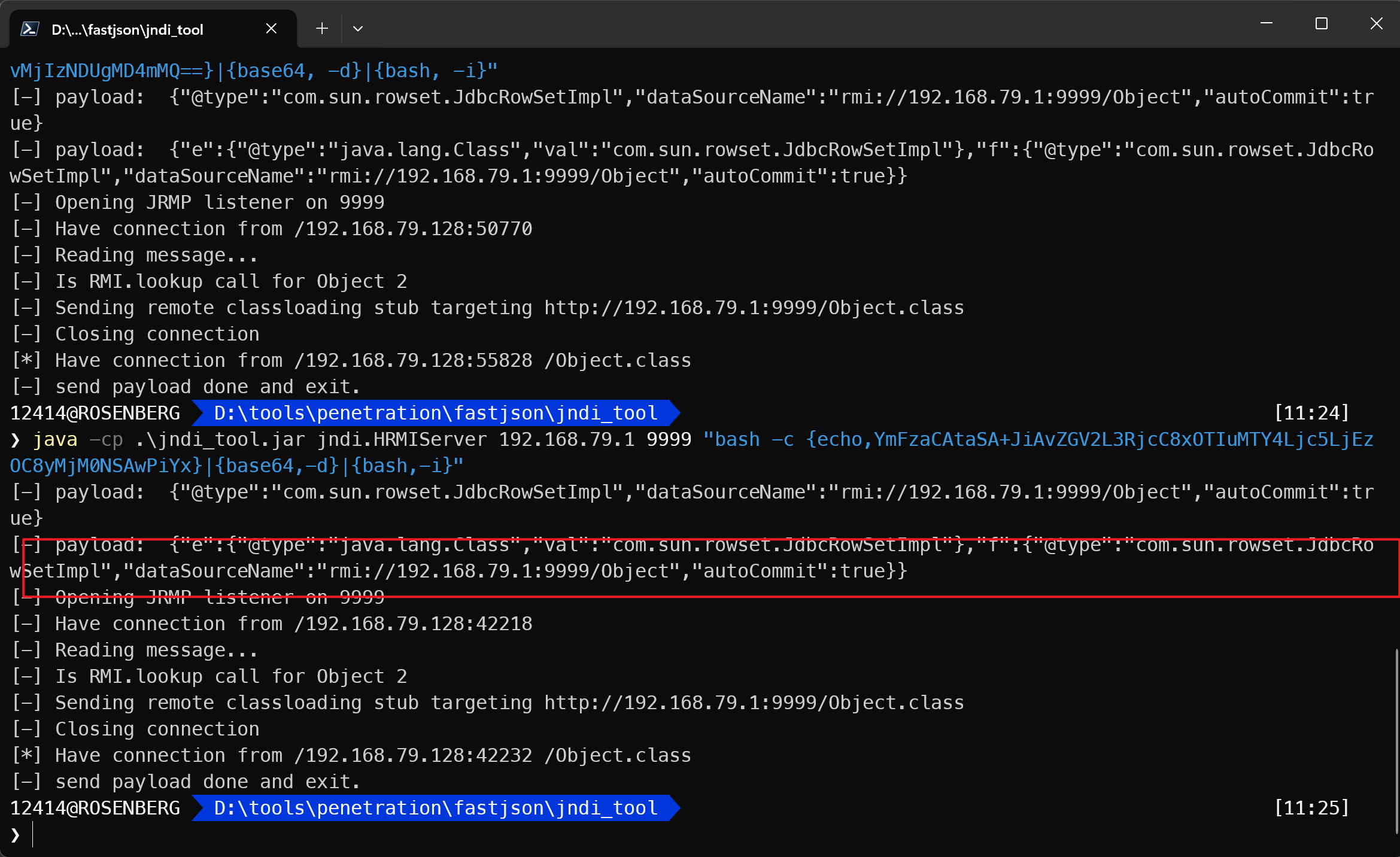Click the lower blue path prompt segment
1400x857 pixels.
435,808
